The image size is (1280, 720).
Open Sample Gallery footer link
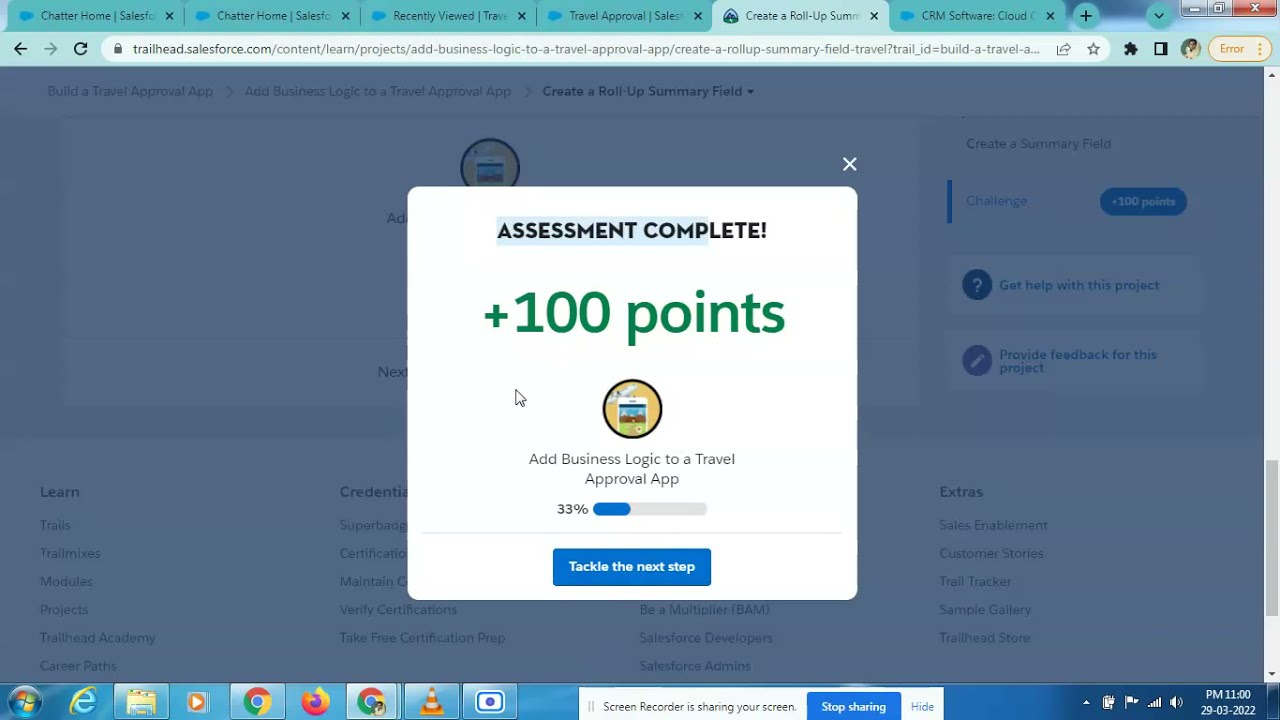tap(985, 609)
